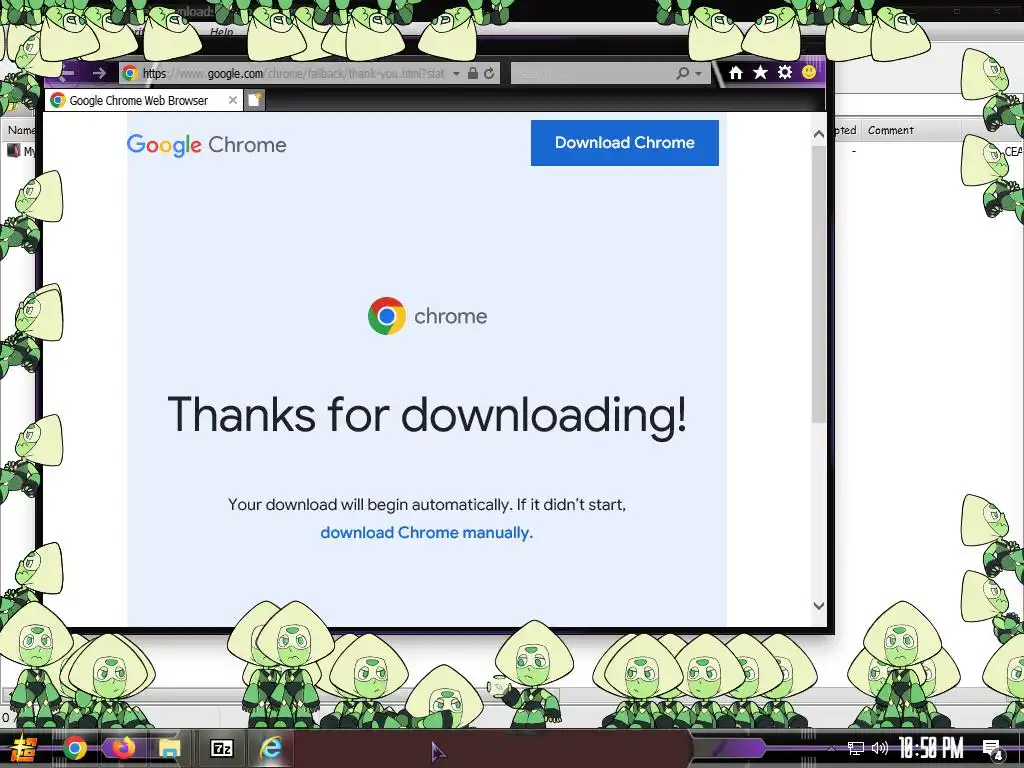
Task: Go back with the IE back arrow
Action: point(67,73)
